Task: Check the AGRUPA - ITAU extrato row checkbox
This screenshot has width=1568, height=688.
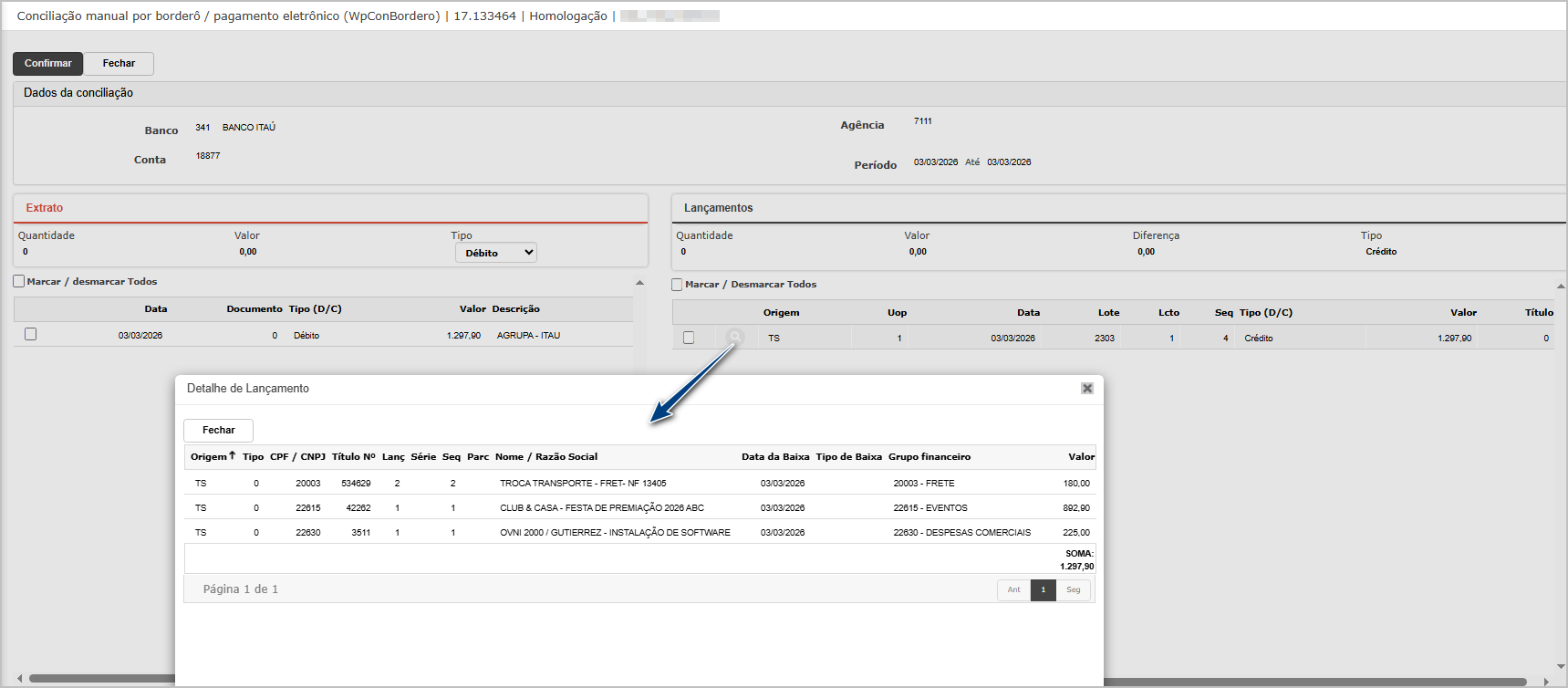Action: pyautogui.click(x=30, y=334)
